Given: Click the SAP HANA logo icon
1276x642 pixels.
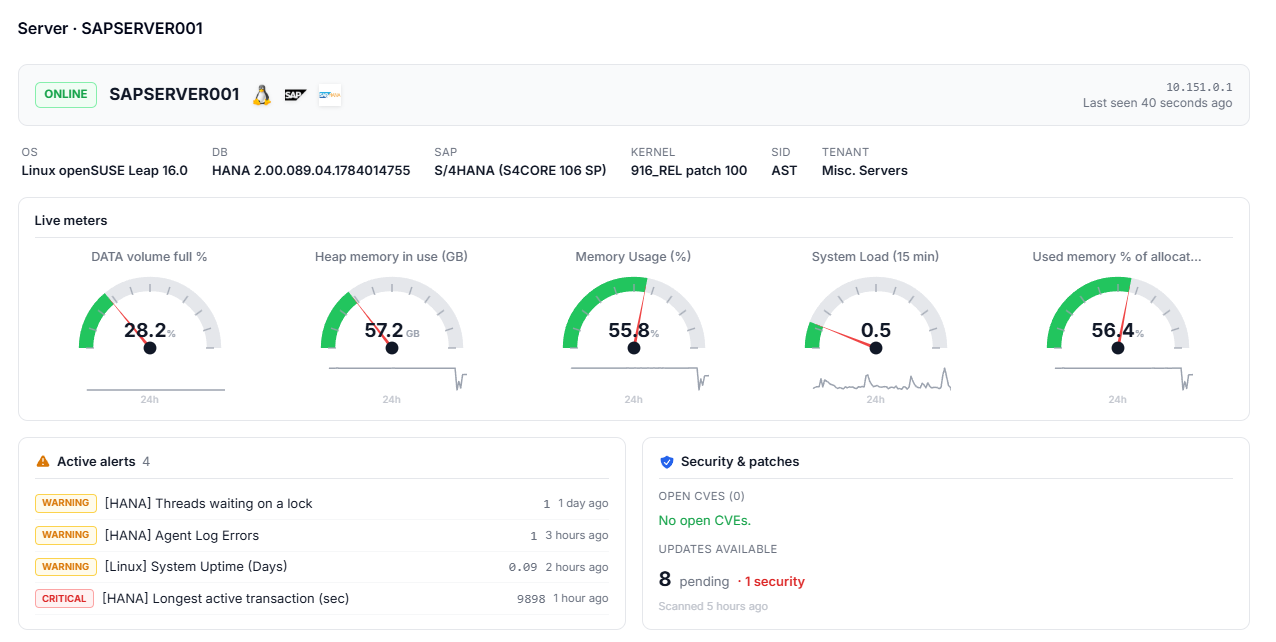Looking at the screenshot, I should [x=330, y=95].
